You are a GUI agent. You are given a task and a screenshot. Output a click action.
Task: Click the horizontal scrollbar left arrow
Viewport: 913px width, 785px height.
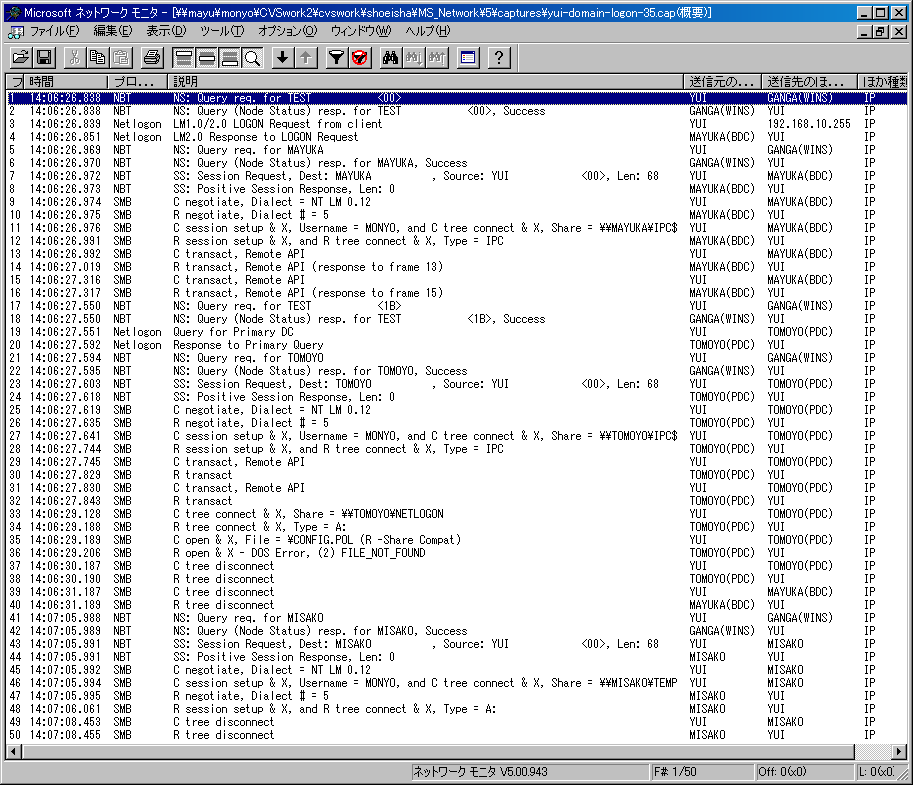pyautogui.click(x=13, y=752)
